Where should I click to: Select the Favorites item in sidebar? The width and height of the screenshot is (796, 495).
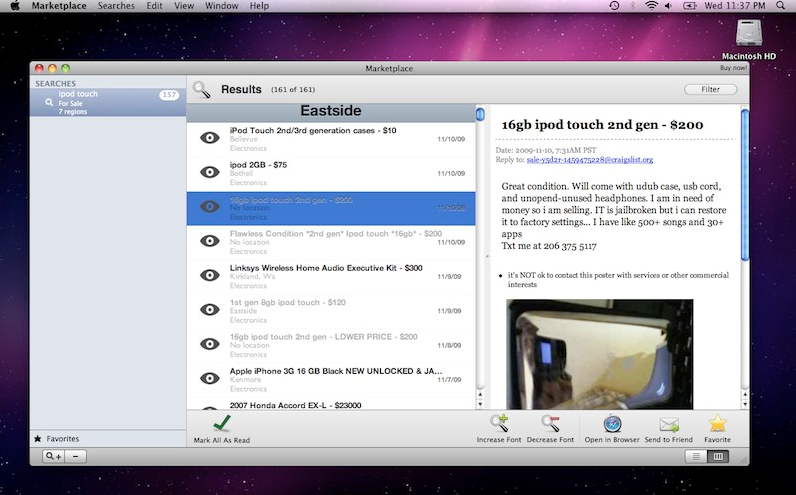[62, 438]
